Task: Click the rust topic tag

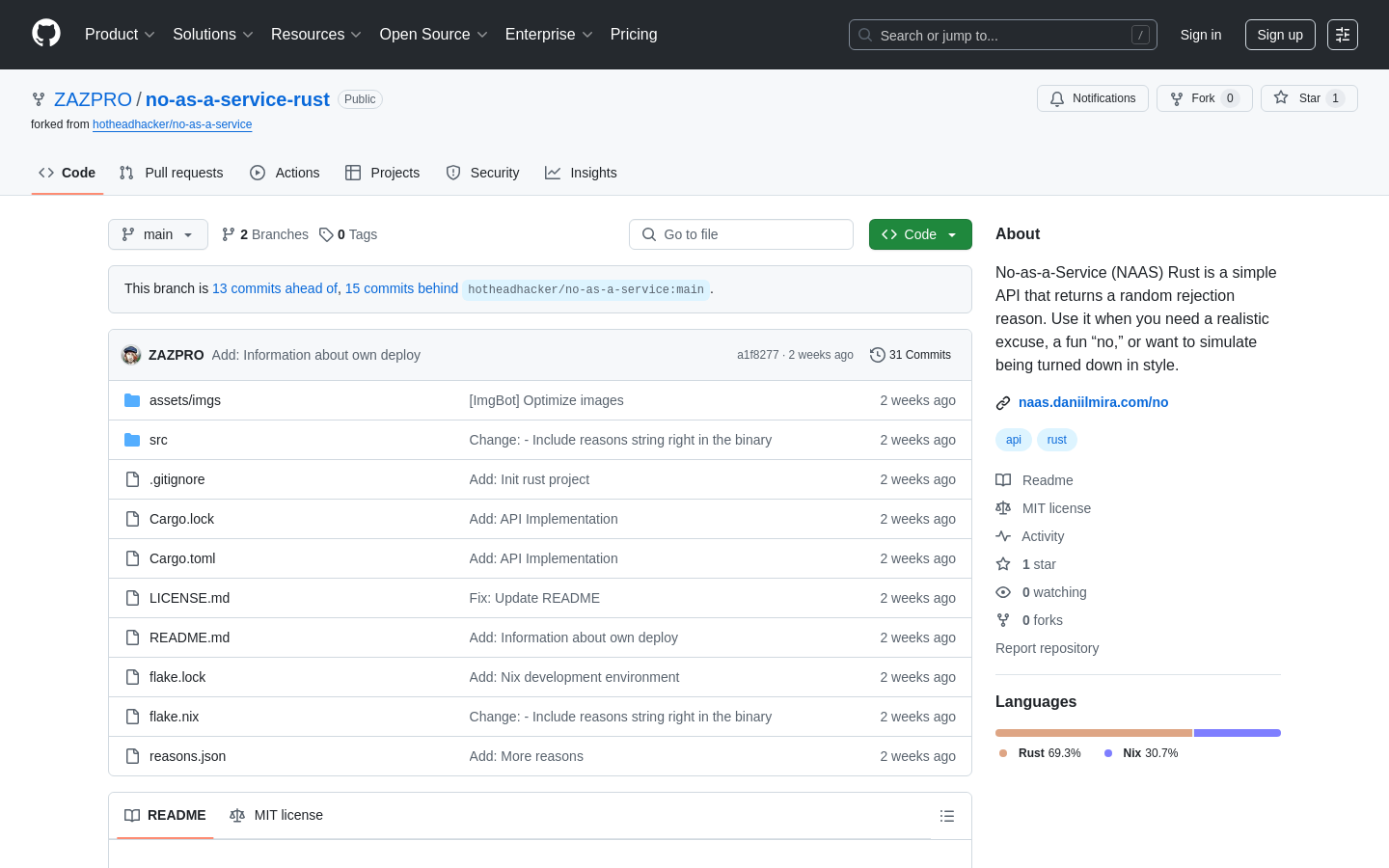Action: 1057,440
